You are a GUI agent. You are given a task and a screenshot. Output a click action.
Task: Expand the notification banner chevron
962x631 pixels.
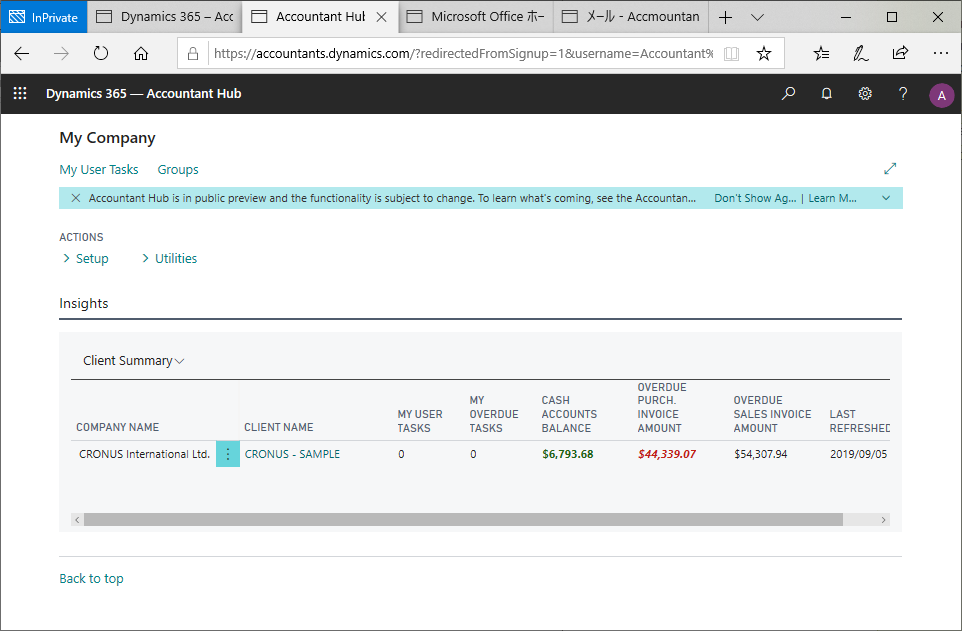point(885,198)
